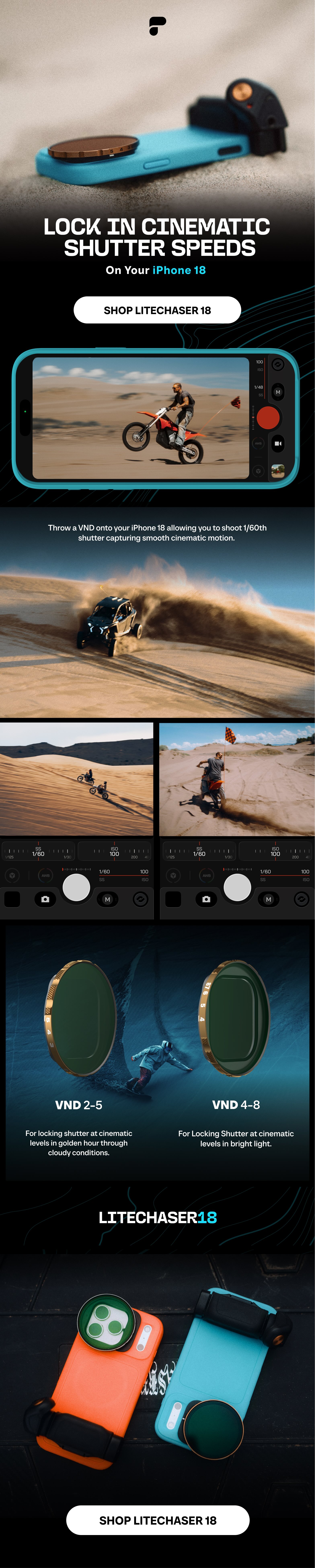
Task: Tap the white shutter button under the flag rider photo
Action: point(238,888)
